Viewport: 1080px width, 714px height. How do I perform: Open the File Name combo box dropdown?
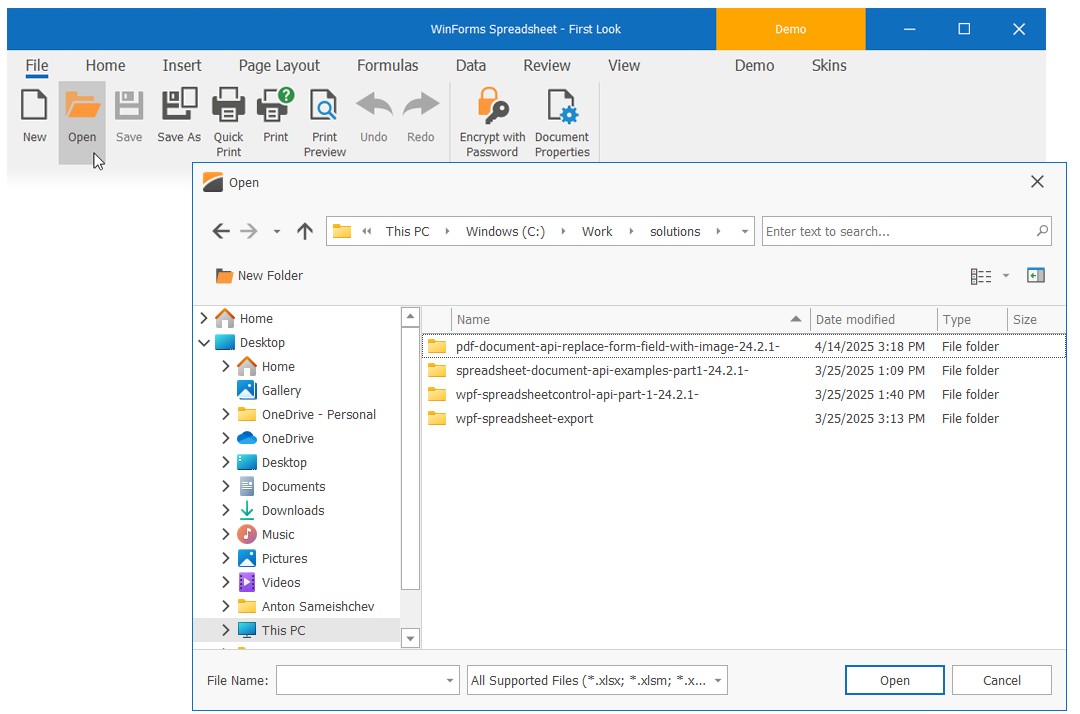click(x=449, y=681)
